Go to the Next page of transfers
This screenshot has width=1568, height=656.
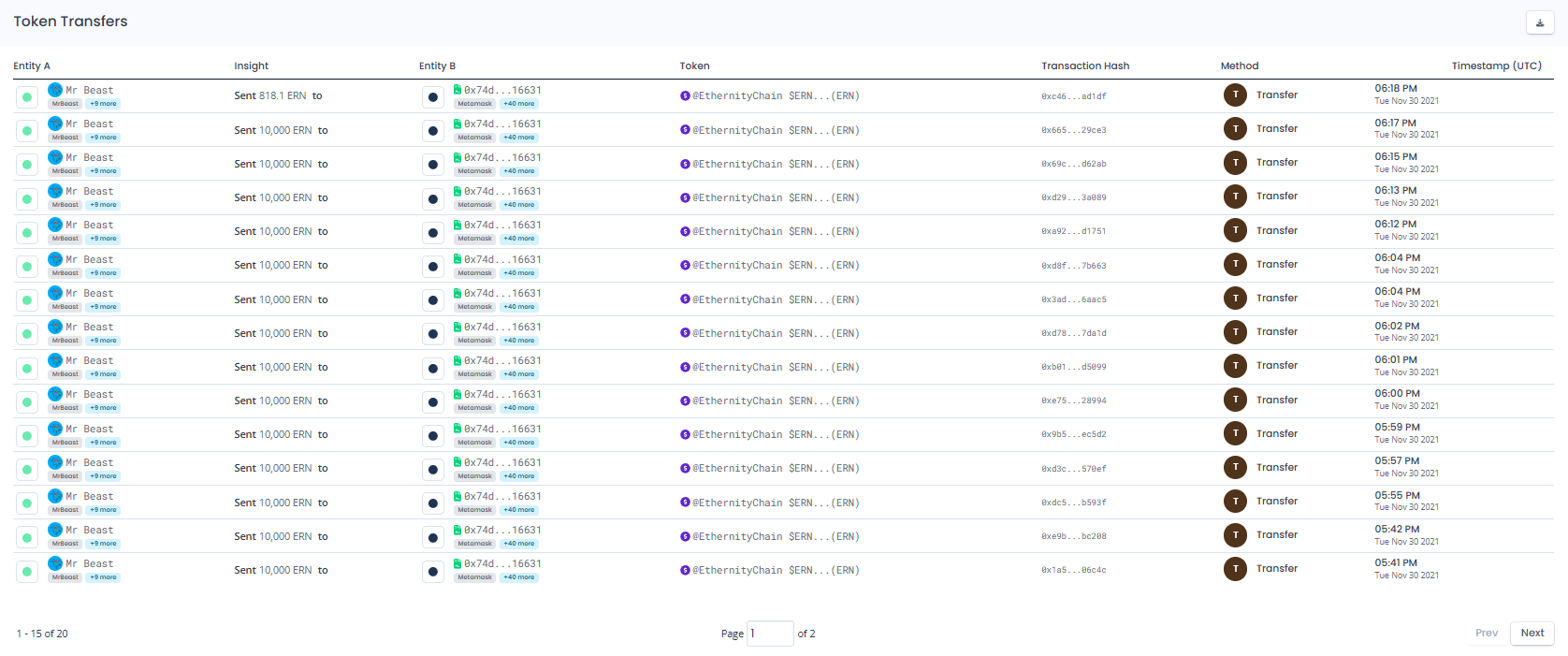(1532, 634)
